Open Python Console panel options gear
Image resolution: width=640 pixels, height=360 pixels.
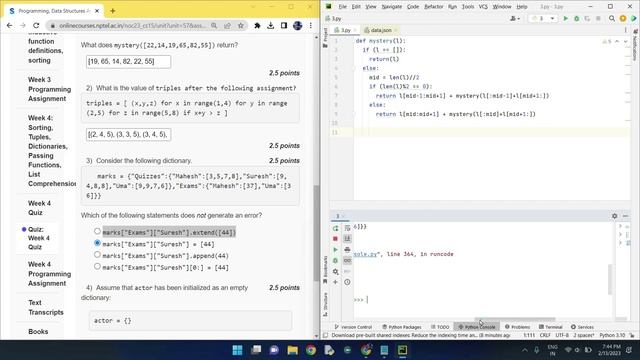(615, 216)
